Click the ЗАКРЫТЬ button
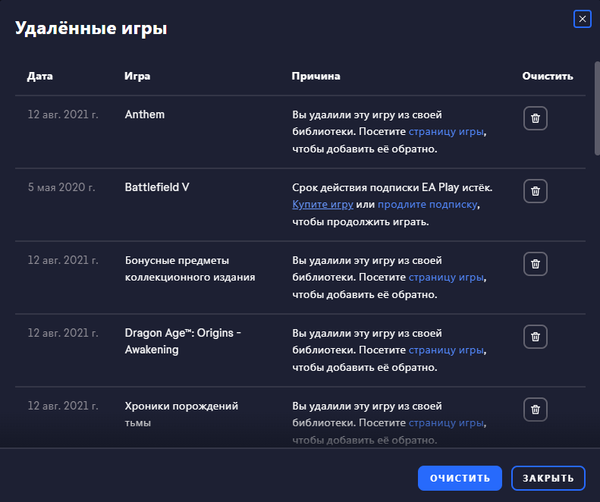The width and height of the screenshot is (600, 502). [548, 478]
